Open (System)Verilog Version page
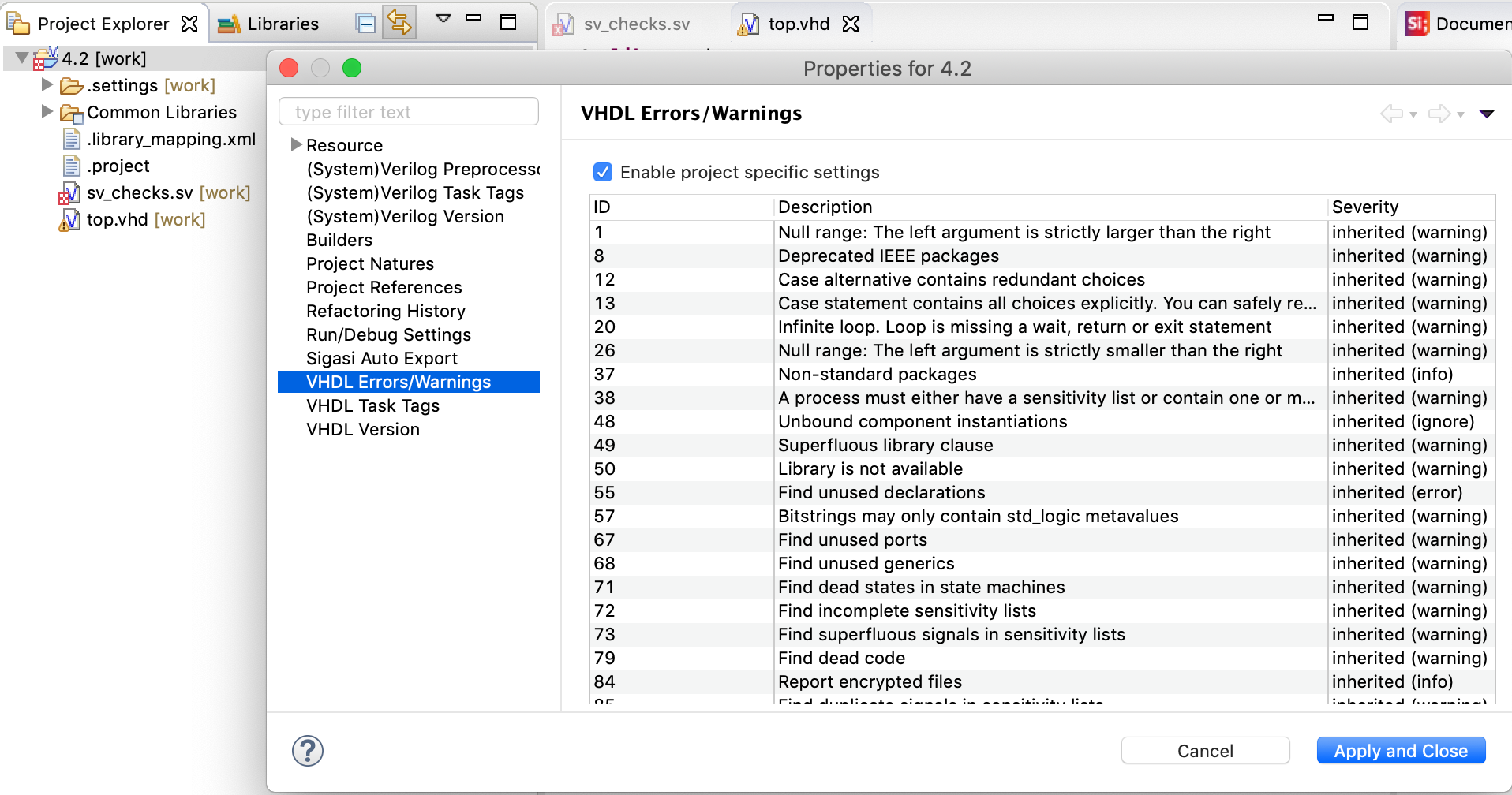This screenshot has width=1512, height=795. (406, 216)
